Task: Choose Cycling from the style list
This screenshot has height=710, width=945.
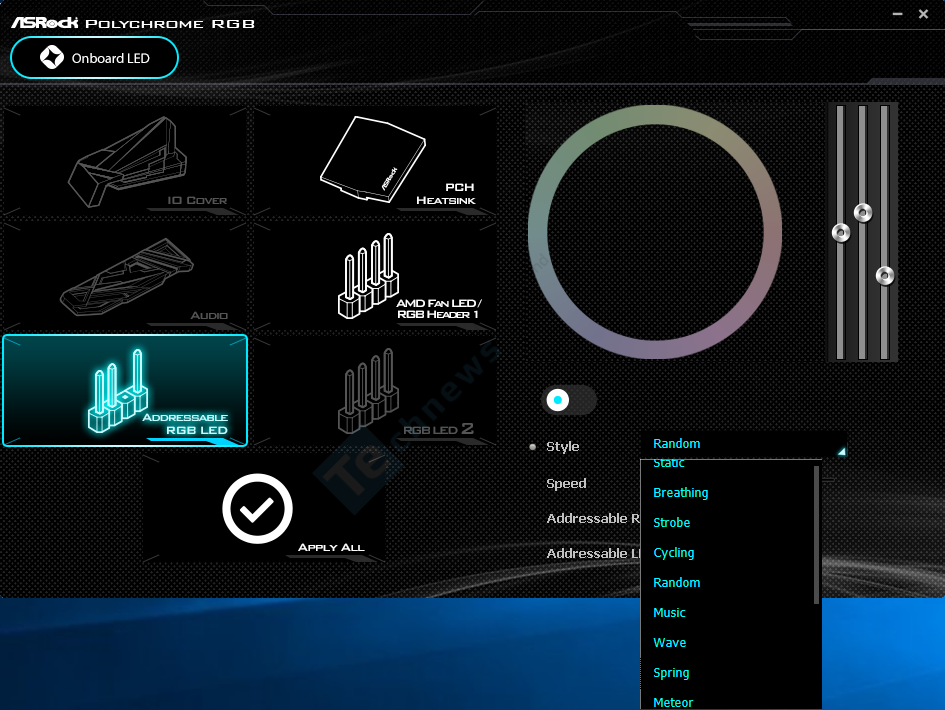Action: pos(673,553)
